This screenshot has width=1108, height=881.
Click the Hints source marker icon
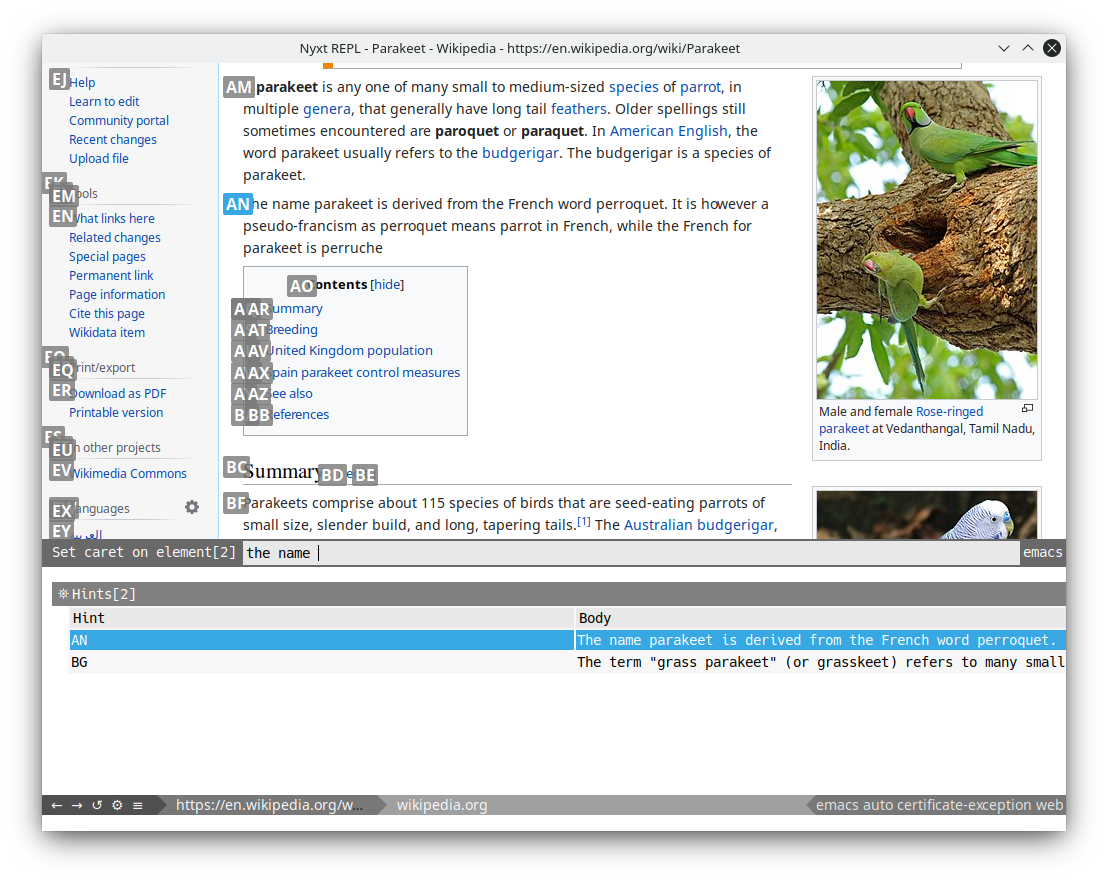pos(63,593)
